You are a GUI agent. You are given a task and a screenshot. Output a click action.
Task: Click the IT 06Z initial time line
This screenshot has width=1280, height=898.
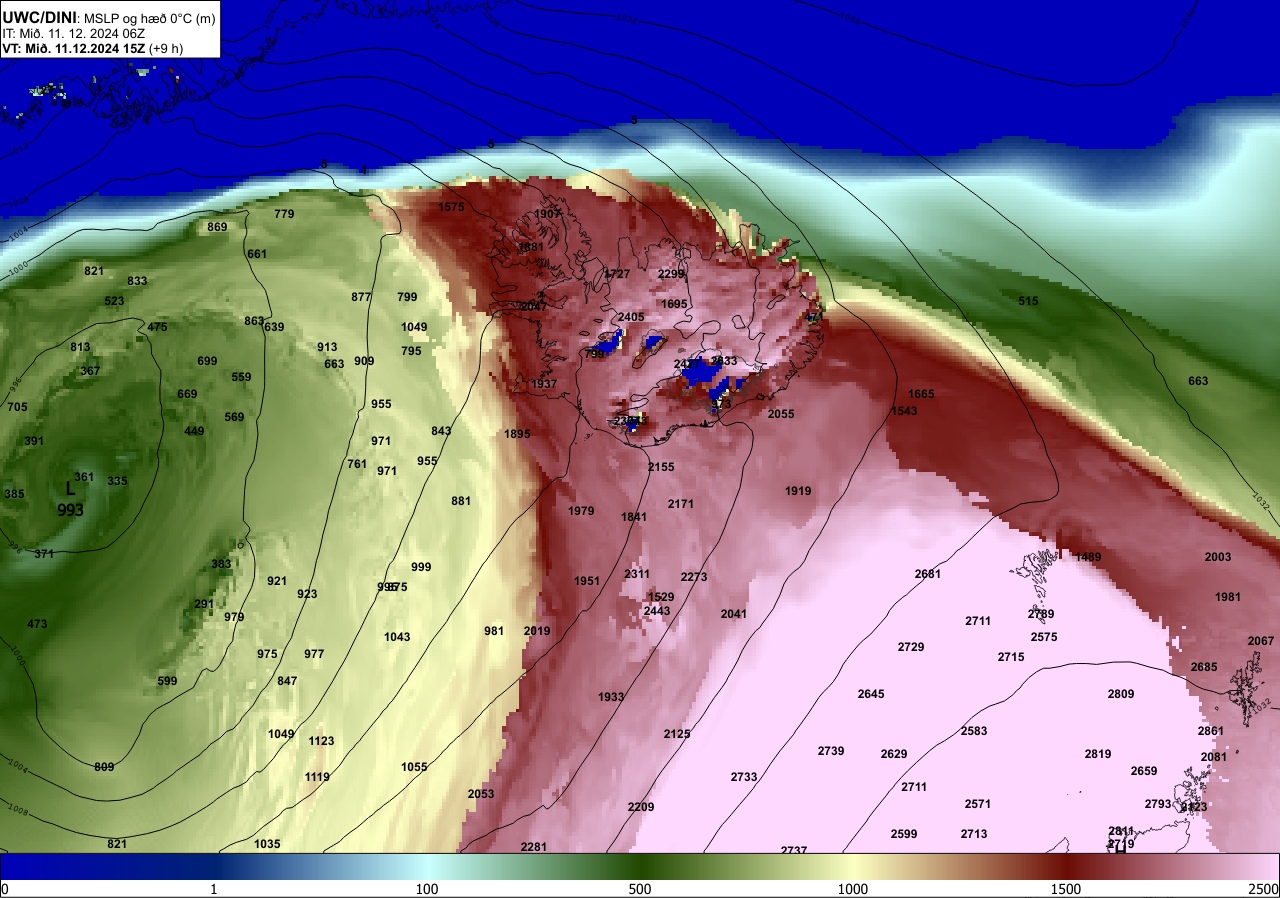[x=74, y=33]
